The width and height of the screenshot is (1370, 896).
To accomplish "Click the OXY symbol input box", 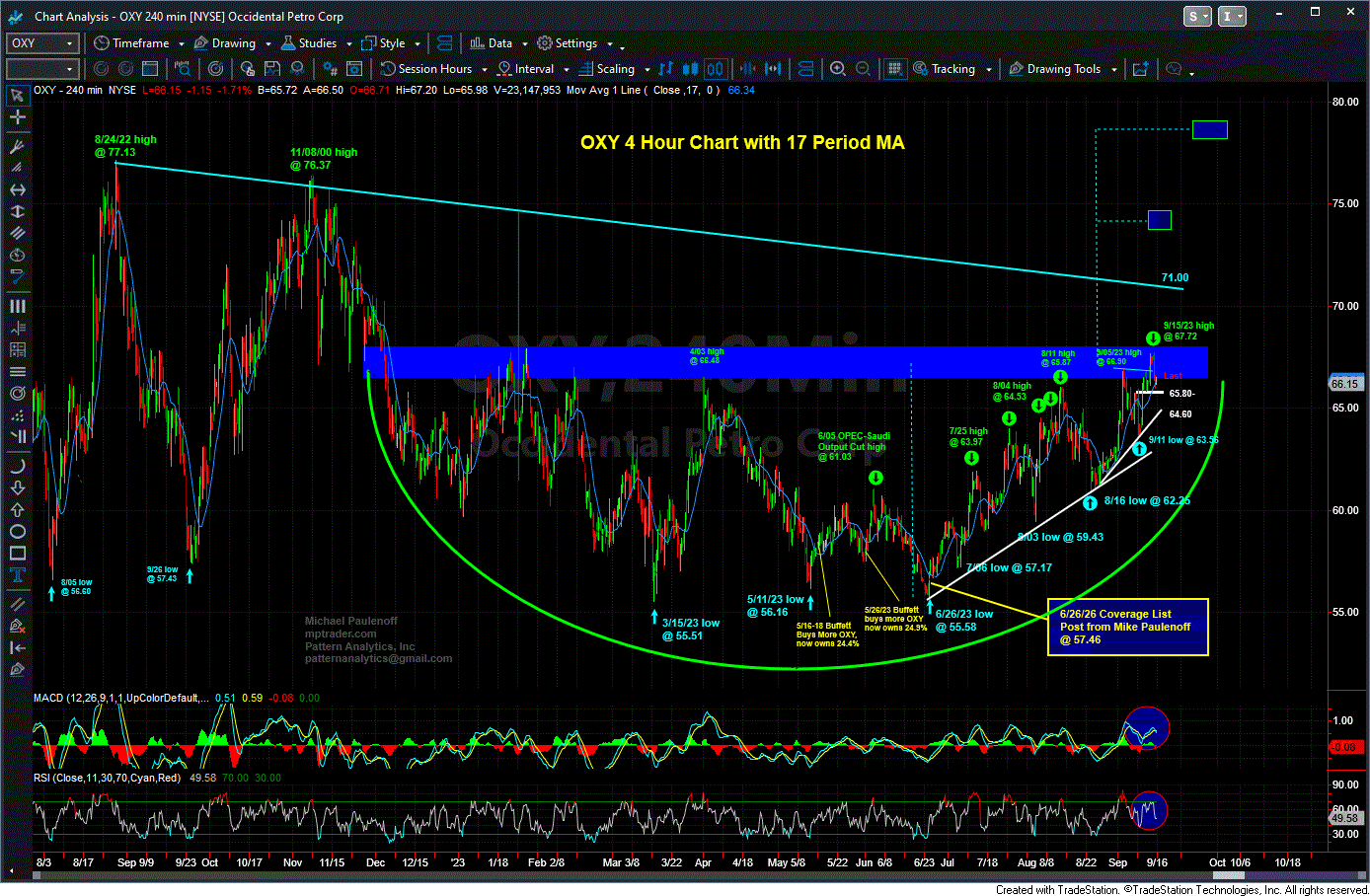I will (41, 43).
